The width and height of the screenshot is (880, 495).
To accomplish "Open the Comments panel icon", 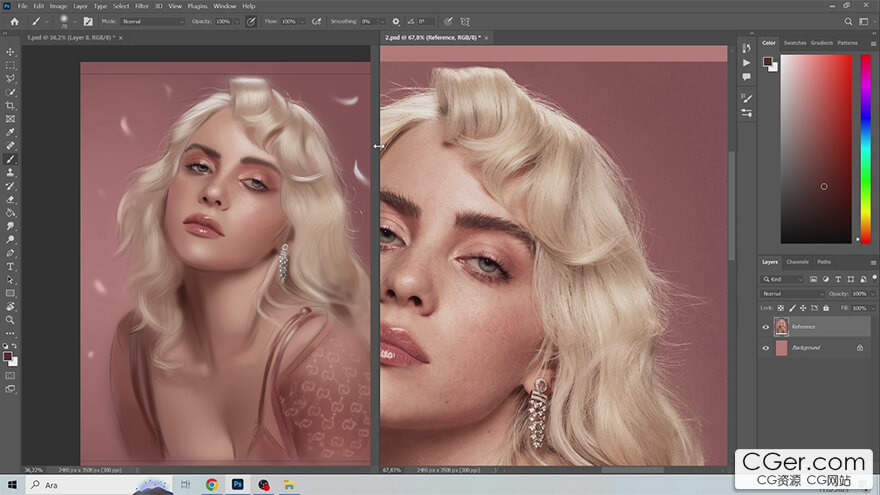I will (746, 77).
